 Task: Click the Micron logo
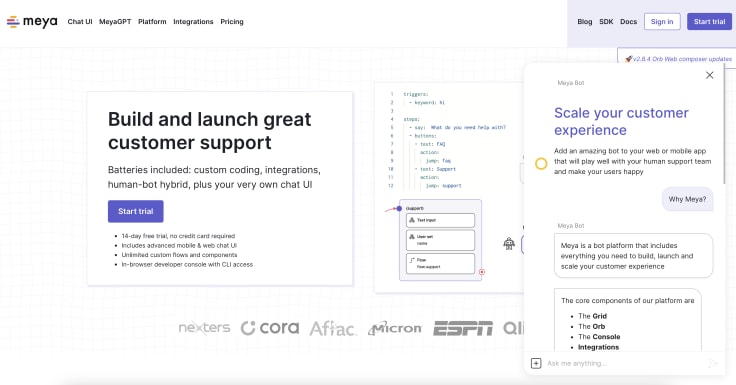coord(395,328)
